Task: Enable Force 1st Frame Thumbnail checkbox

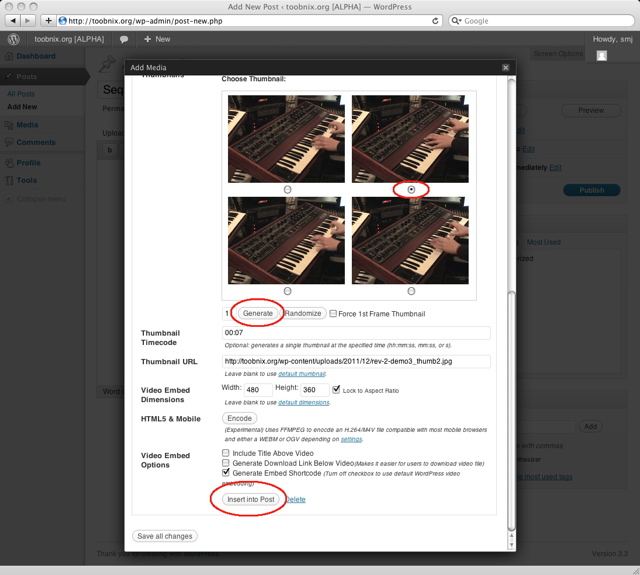Action: point(333,313)
